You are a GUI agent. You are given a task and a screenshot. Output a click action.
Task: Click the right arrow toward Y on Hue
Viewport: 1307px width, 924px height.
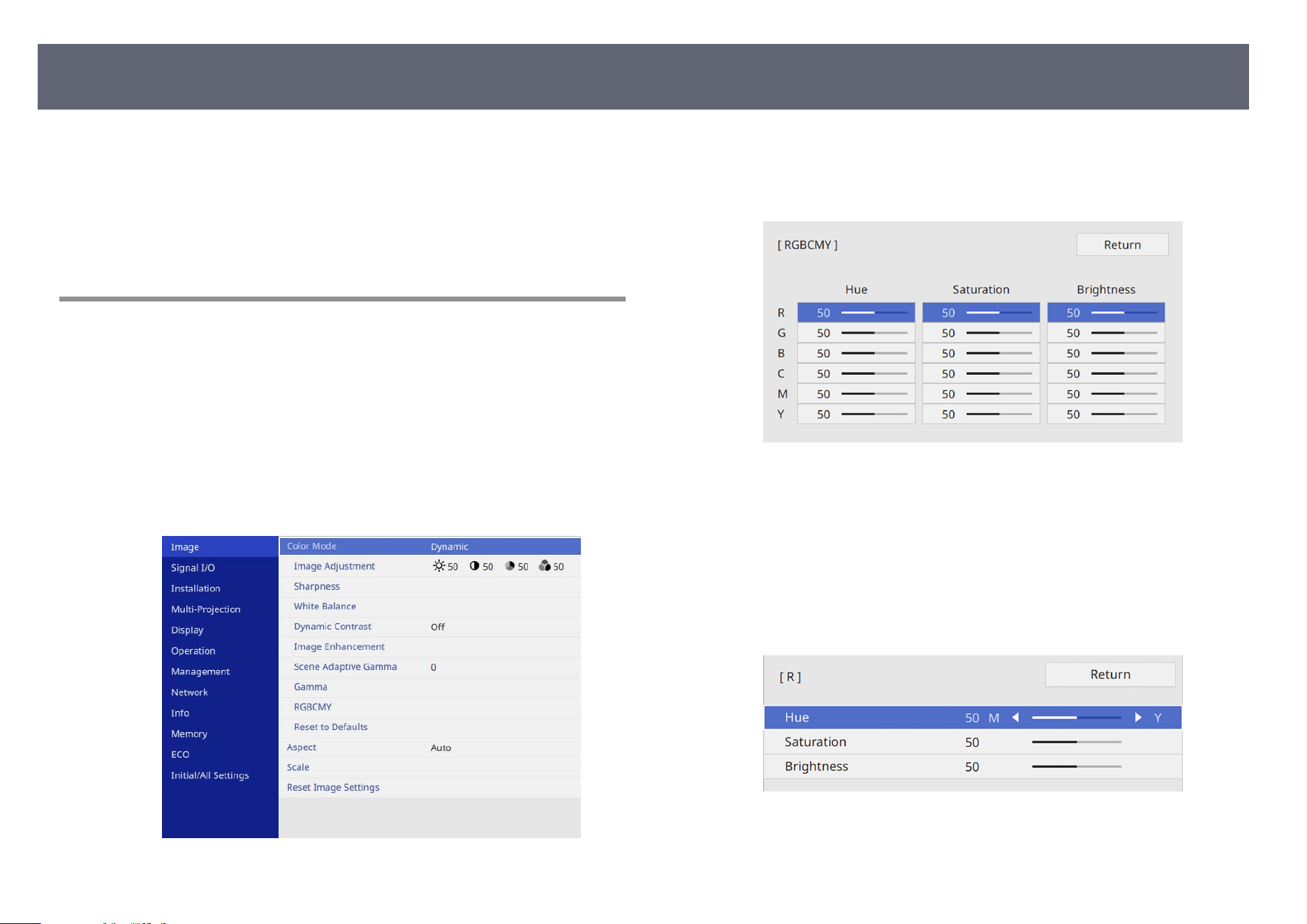(x=1138, y=717)
